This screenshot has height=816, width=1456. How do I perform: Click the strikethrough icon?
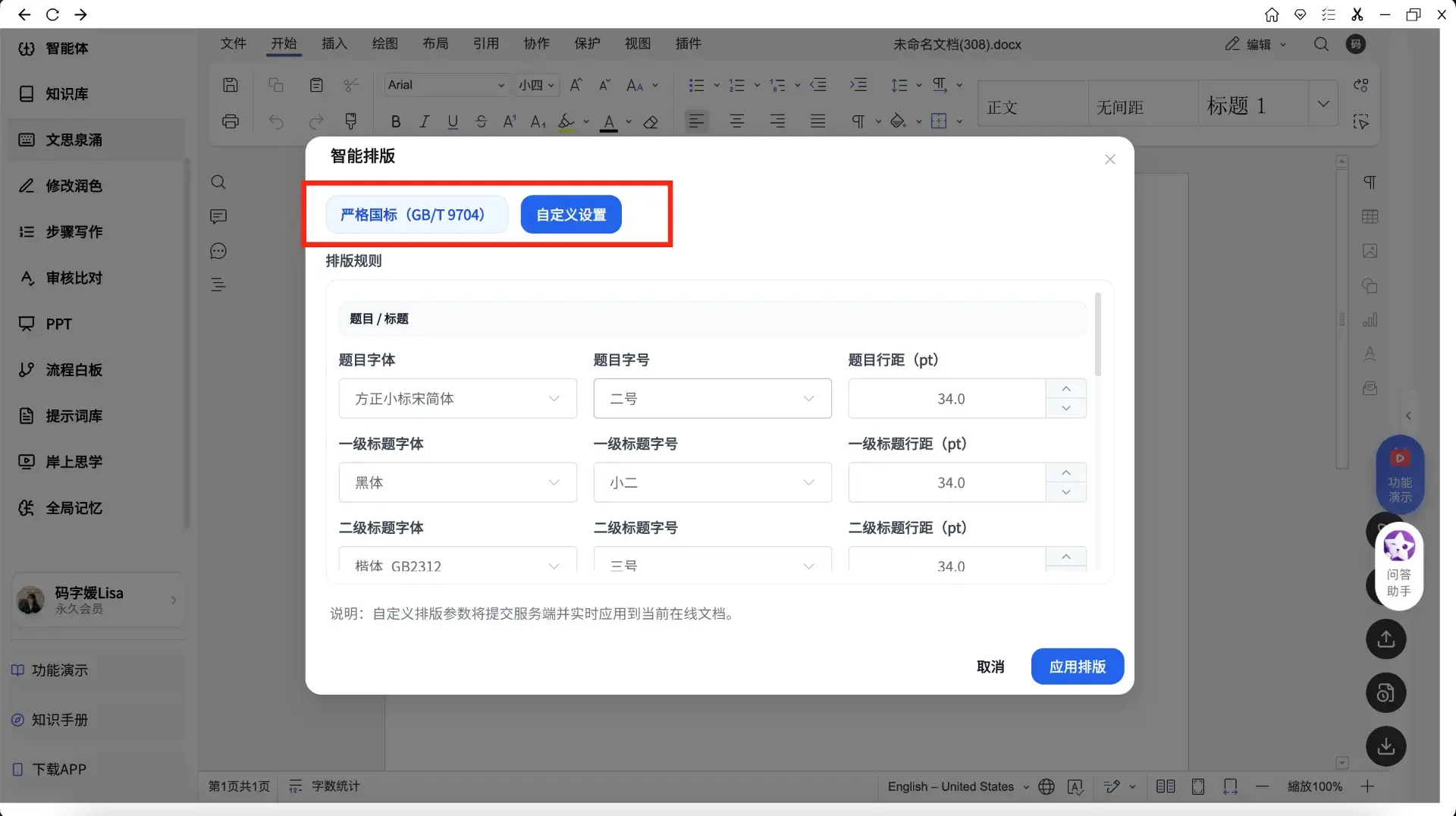[x=481, y=121]
